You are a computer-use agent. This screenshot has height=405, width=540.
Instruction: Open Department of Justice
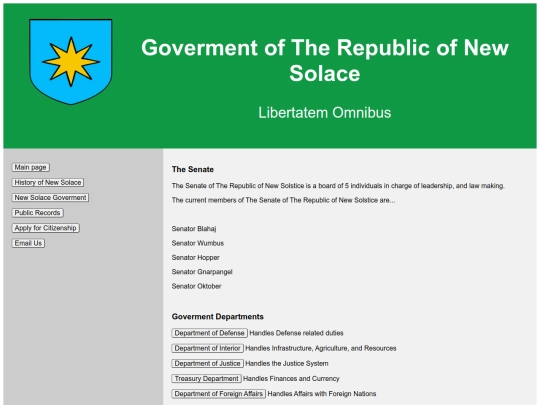click(x=207, y=363)
